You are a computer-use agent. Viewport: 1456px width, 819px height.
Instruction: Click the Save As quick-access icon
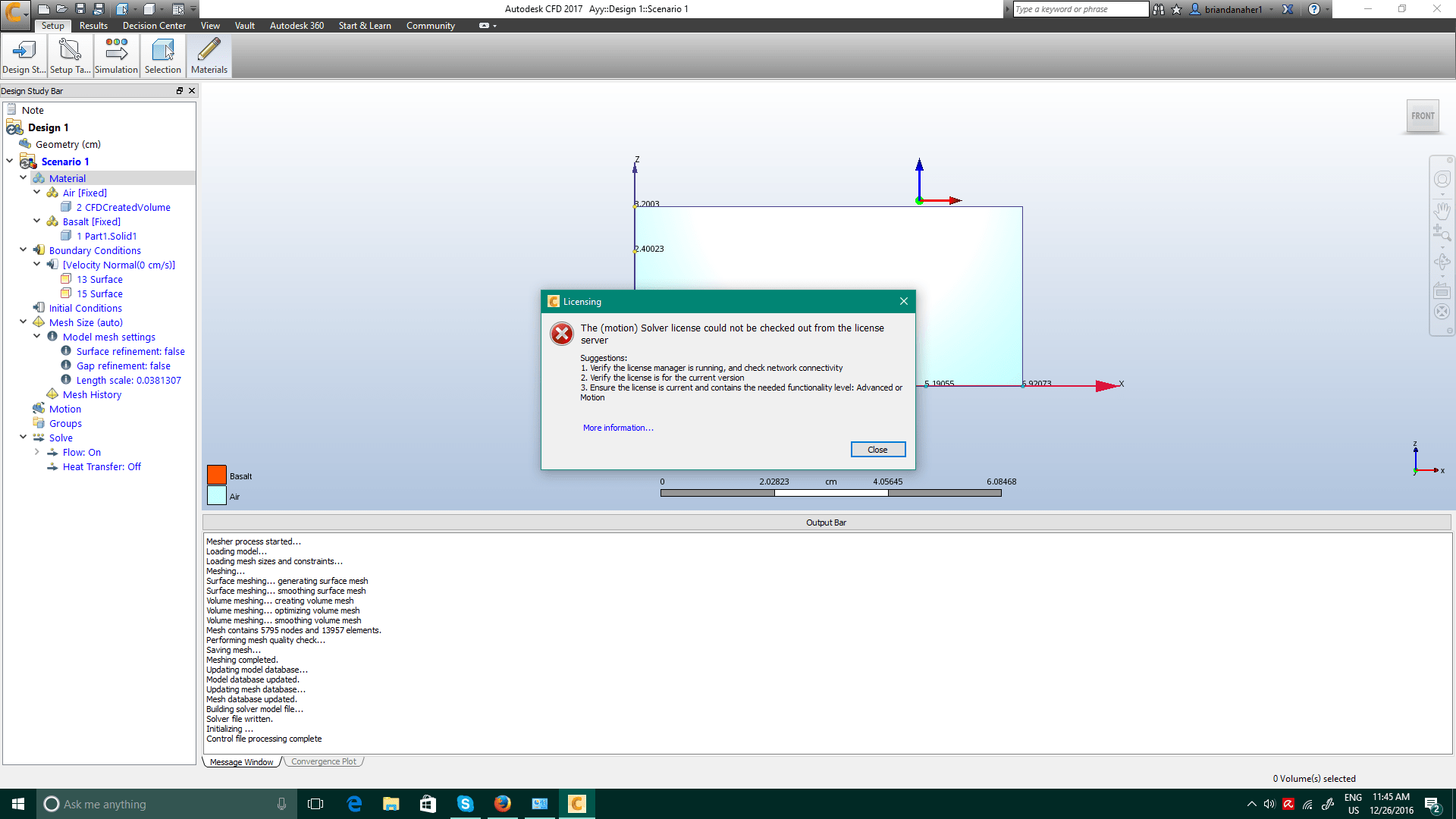(99, 9)
